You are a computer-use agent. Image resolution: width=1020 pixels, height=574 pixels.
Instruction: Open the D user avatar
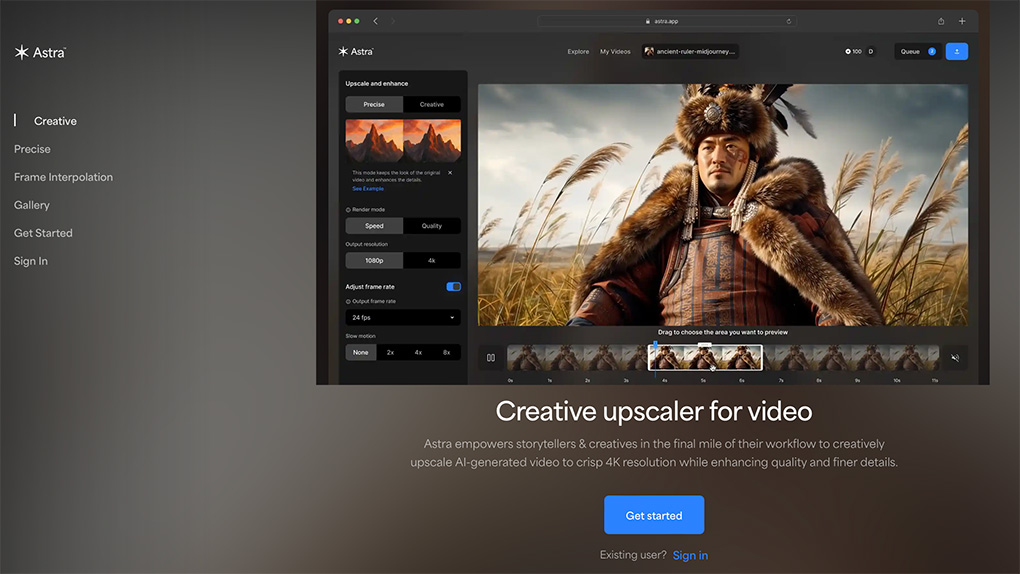click(x=870, y=51)
